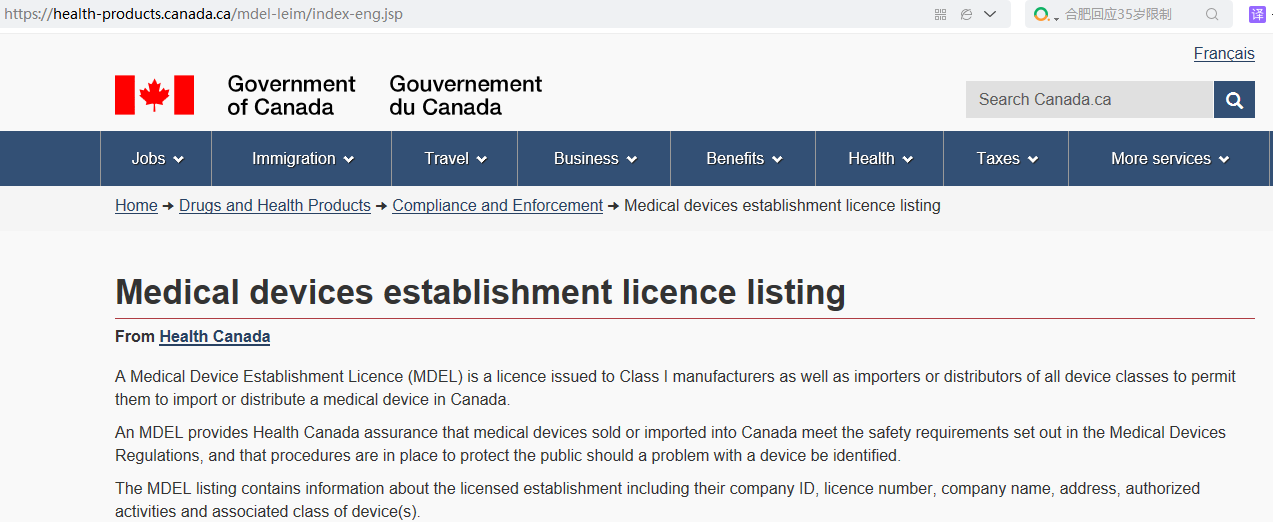The image size is (1273, 522).
Task: Open the purple translate extension icon
Action: click(x=1257, y=14)
